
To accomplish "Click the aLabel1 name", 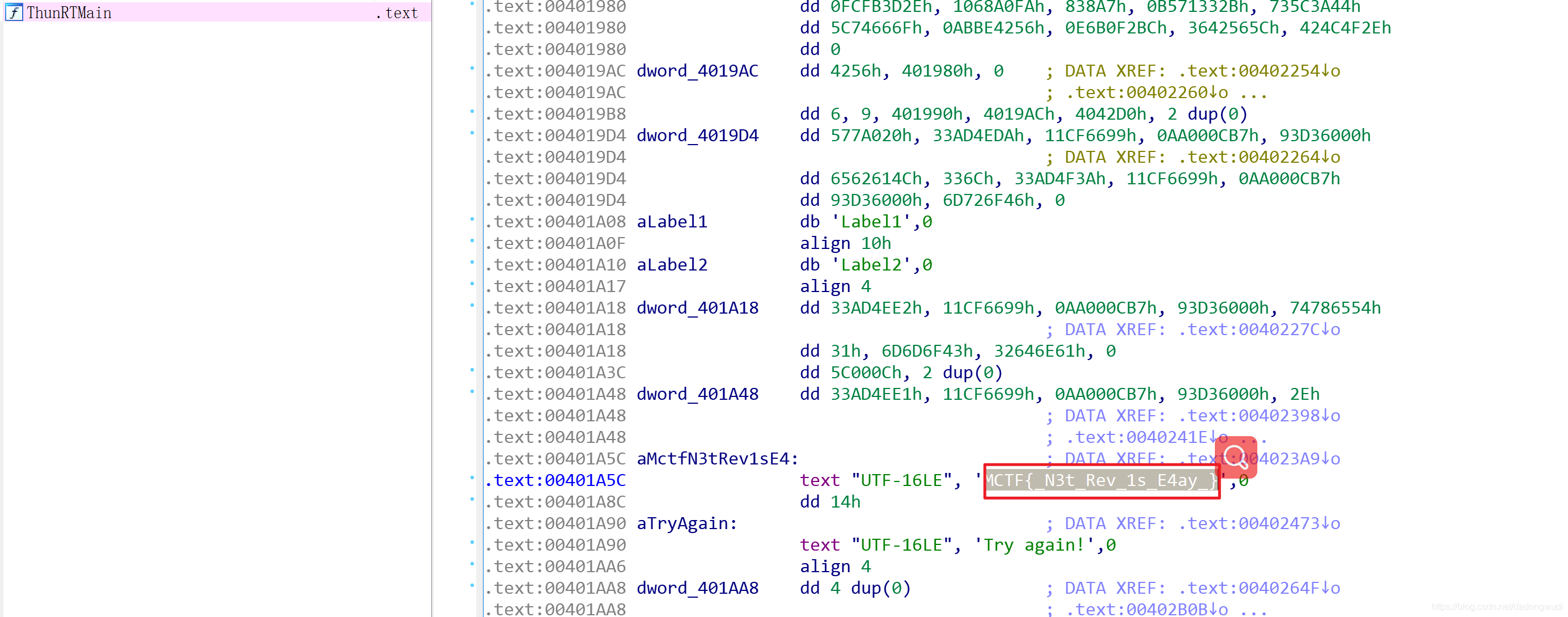I will pyautogui.click(x=671, y=222).
